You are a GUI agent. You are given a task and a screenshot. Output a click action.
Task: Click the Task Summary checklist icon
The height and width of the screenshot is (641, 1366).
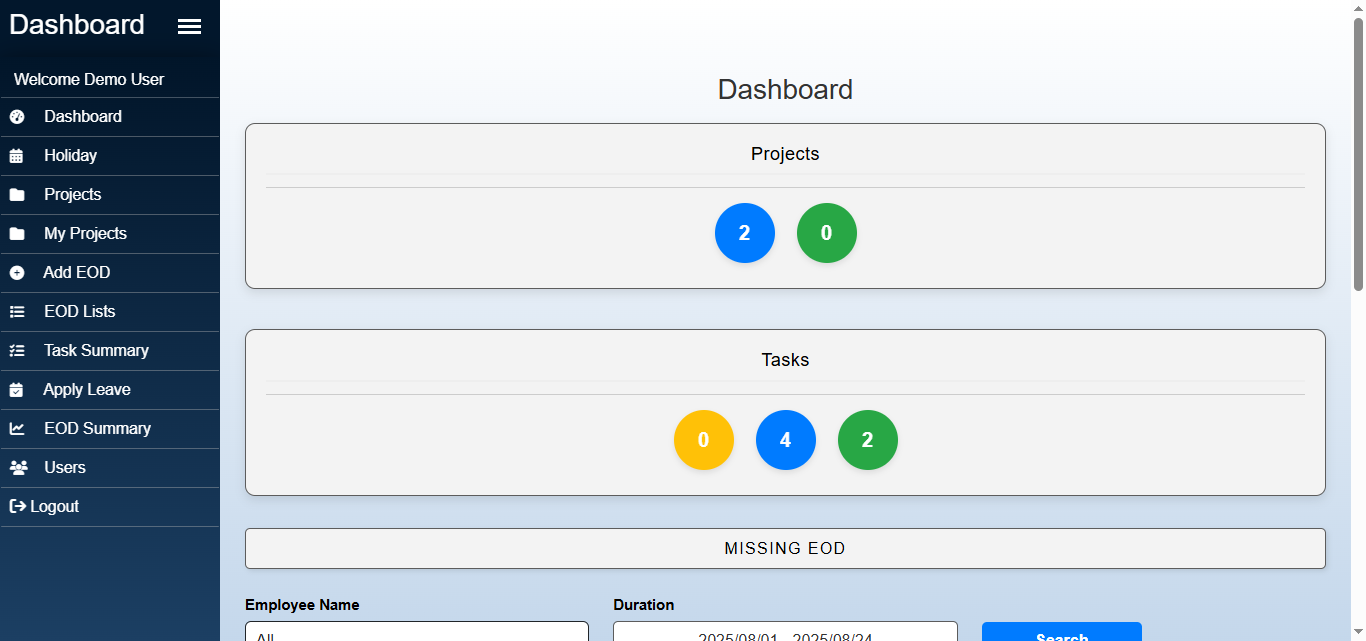(x=17, y=351)
